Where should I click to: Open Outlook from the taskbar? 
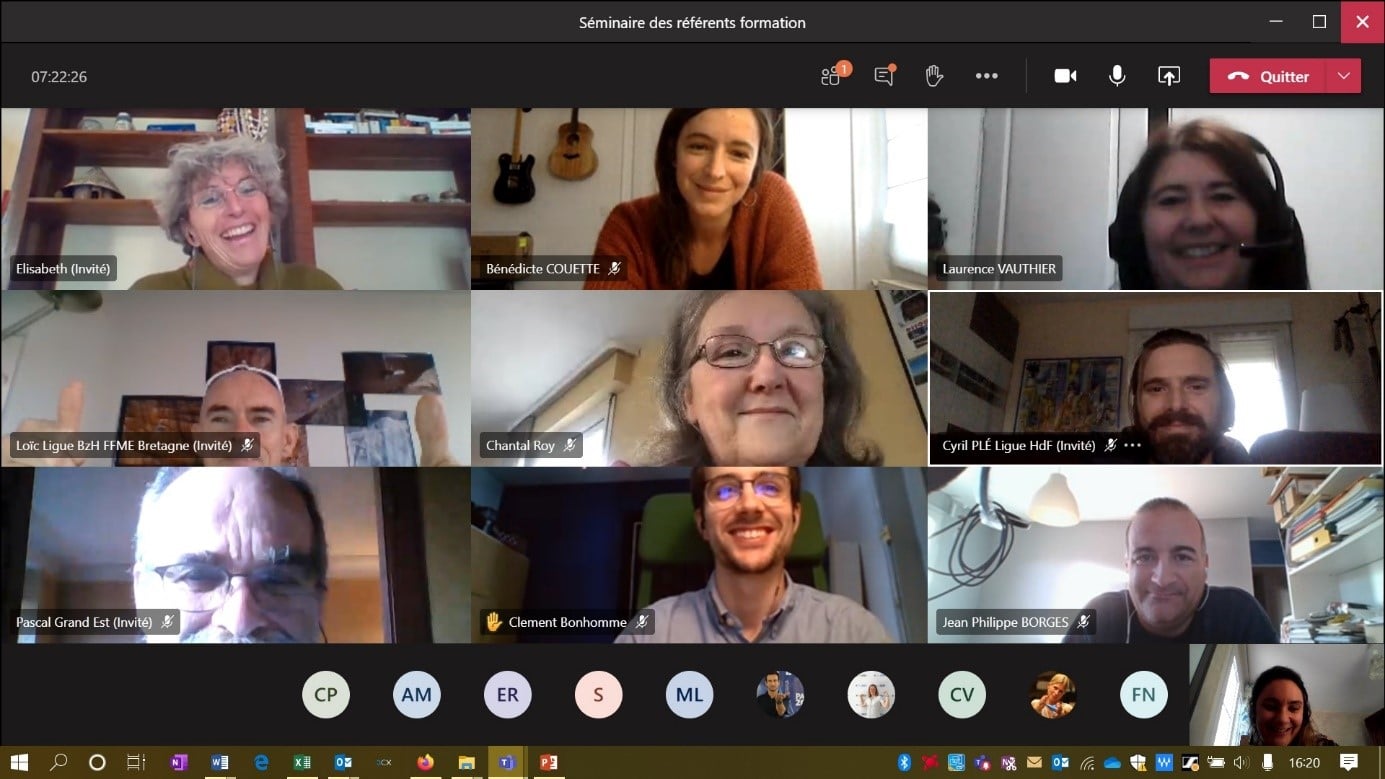pos(343,762)
